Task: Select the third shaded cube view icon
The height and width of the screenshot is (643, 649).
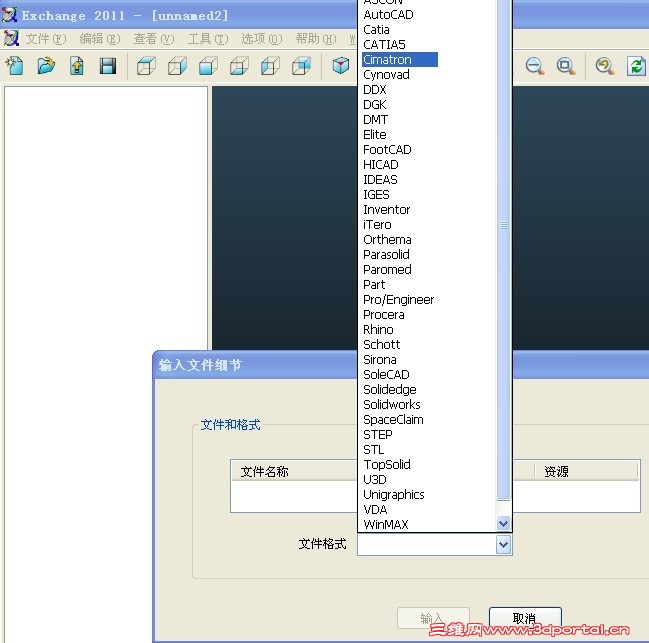Action: click(208, 66)
